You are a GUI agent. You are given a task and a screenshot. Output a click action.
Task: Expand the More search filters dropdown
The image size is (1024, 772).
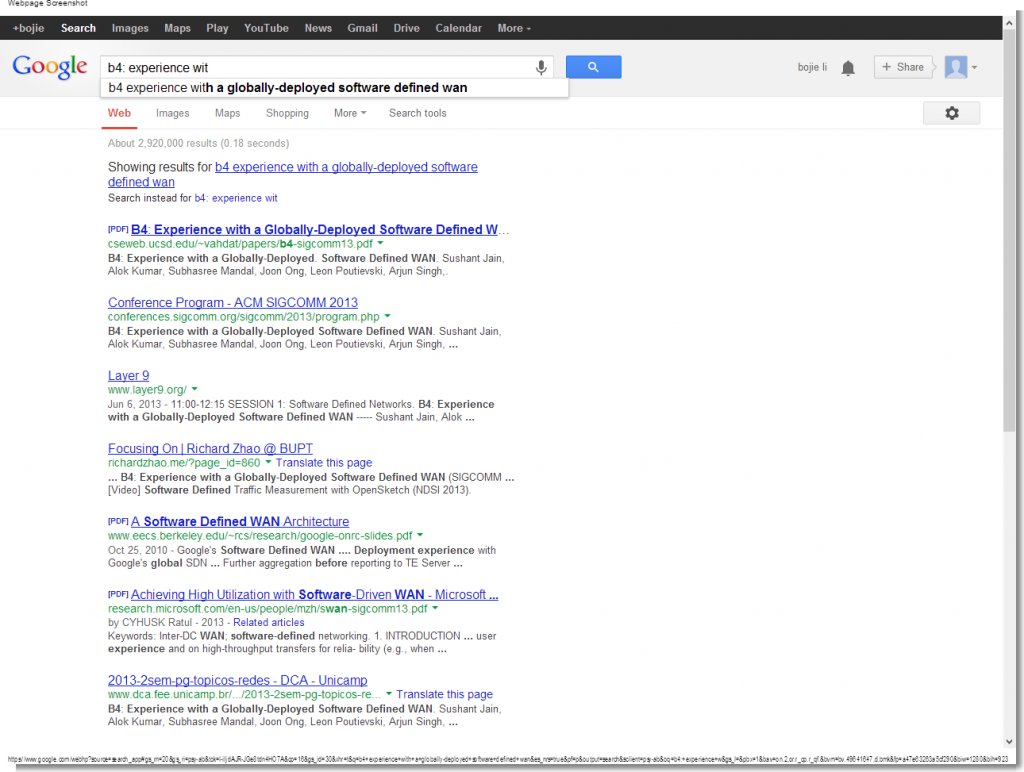point(349,113)
